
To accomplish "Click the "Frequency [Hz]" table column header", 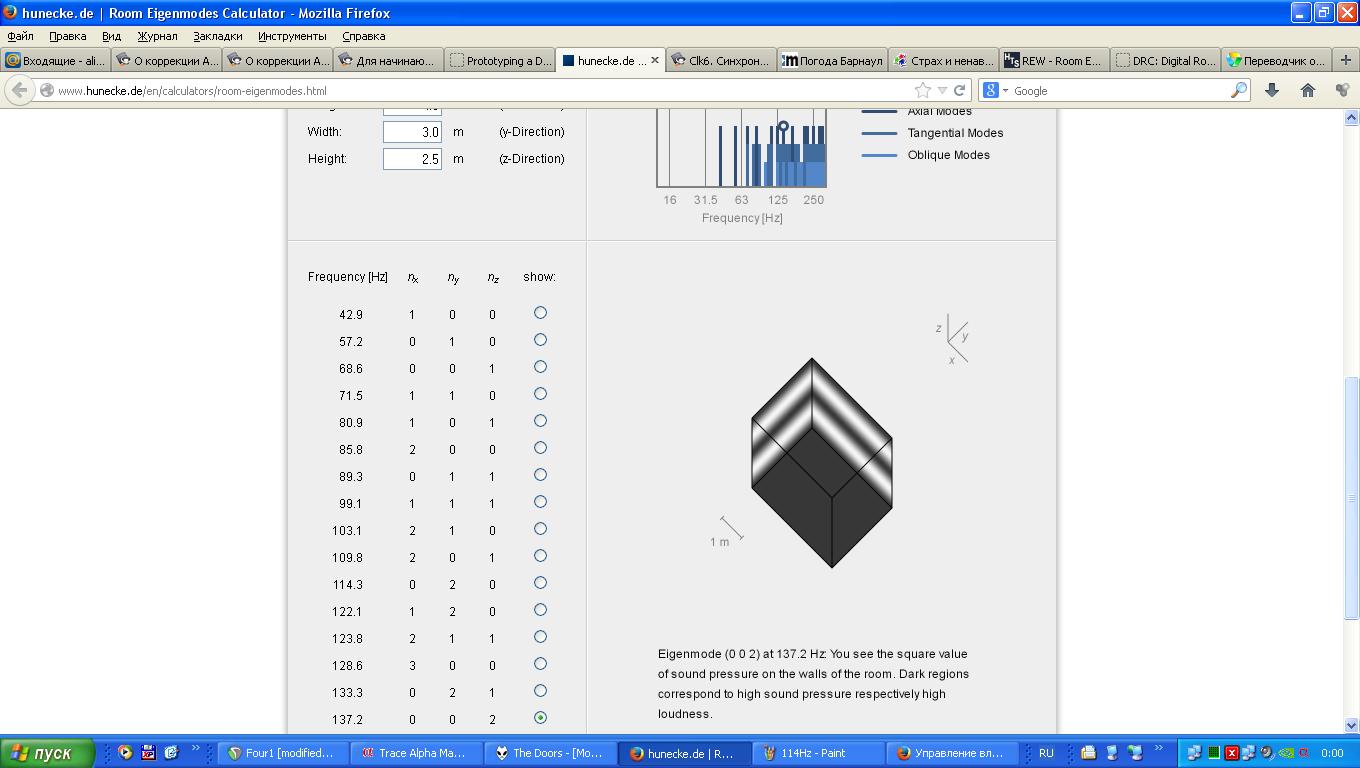I will tap(348, 277).
